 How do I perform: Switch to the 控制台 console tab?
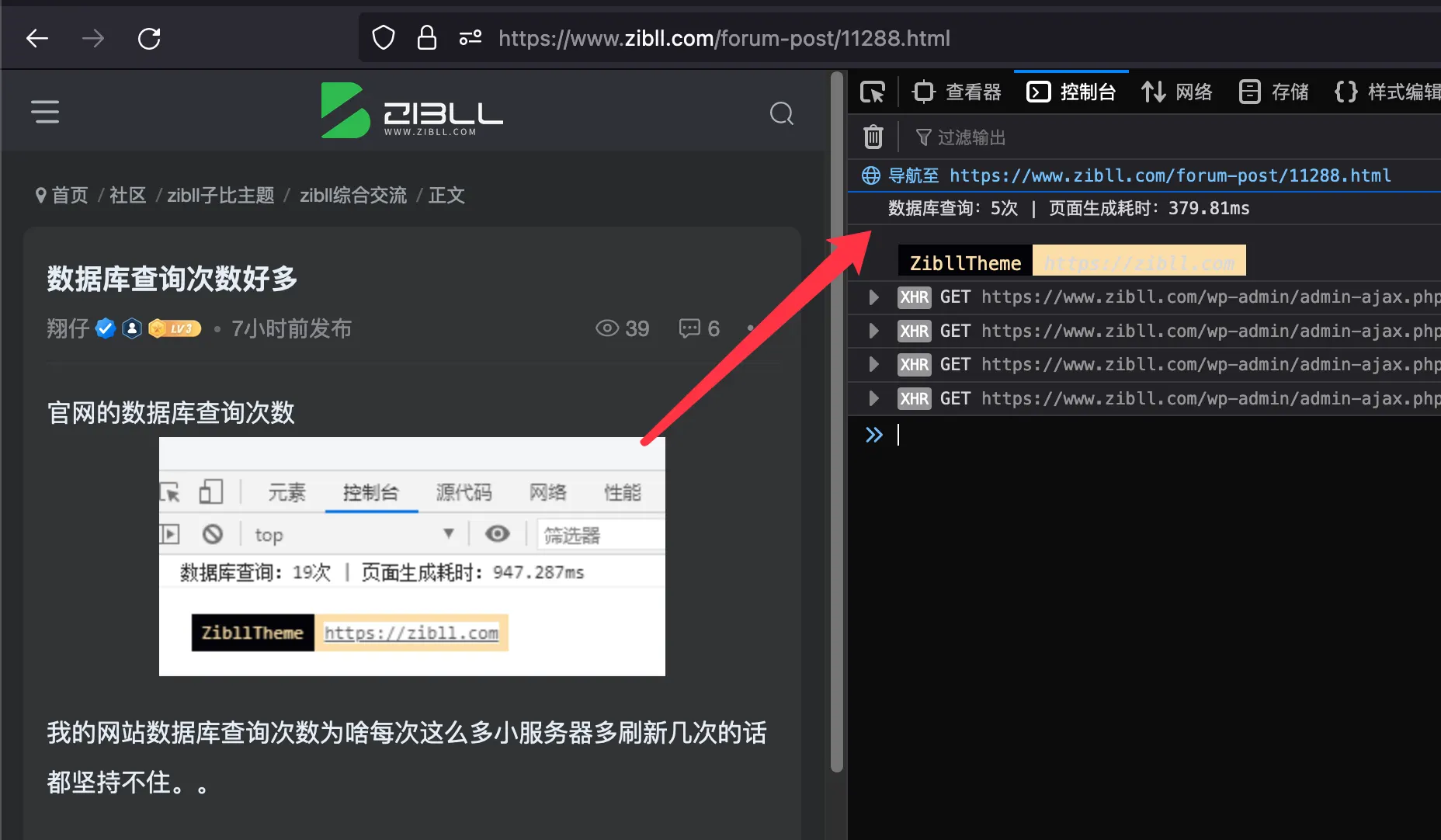tap(1071, 92)
